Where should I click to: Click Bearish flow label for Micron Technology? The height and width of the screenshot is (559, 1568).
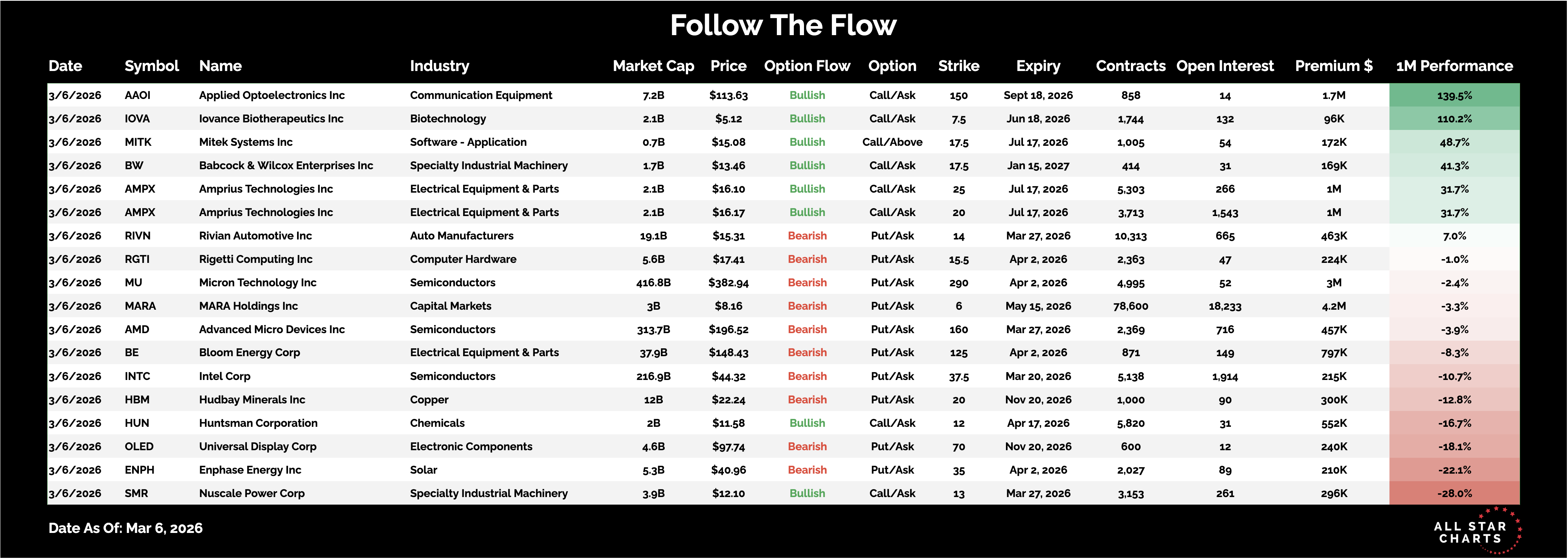tap(807, 283)
